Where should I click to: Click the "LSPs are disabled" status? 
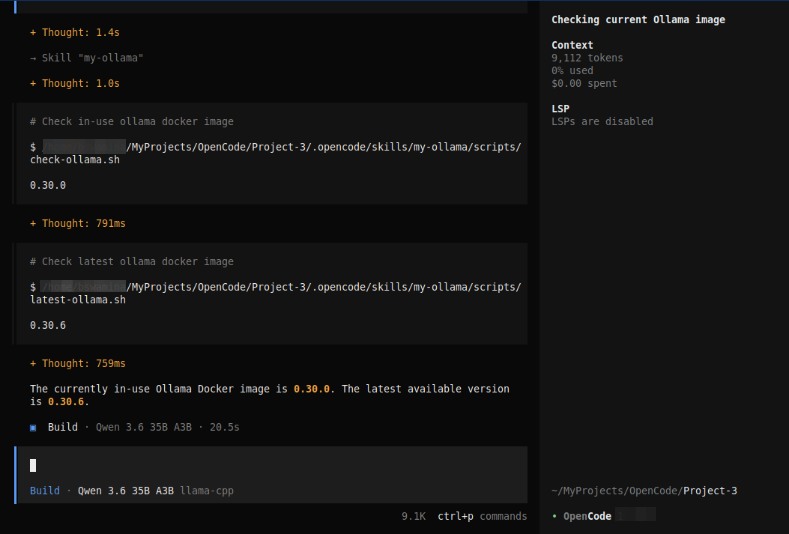(602, 121)
